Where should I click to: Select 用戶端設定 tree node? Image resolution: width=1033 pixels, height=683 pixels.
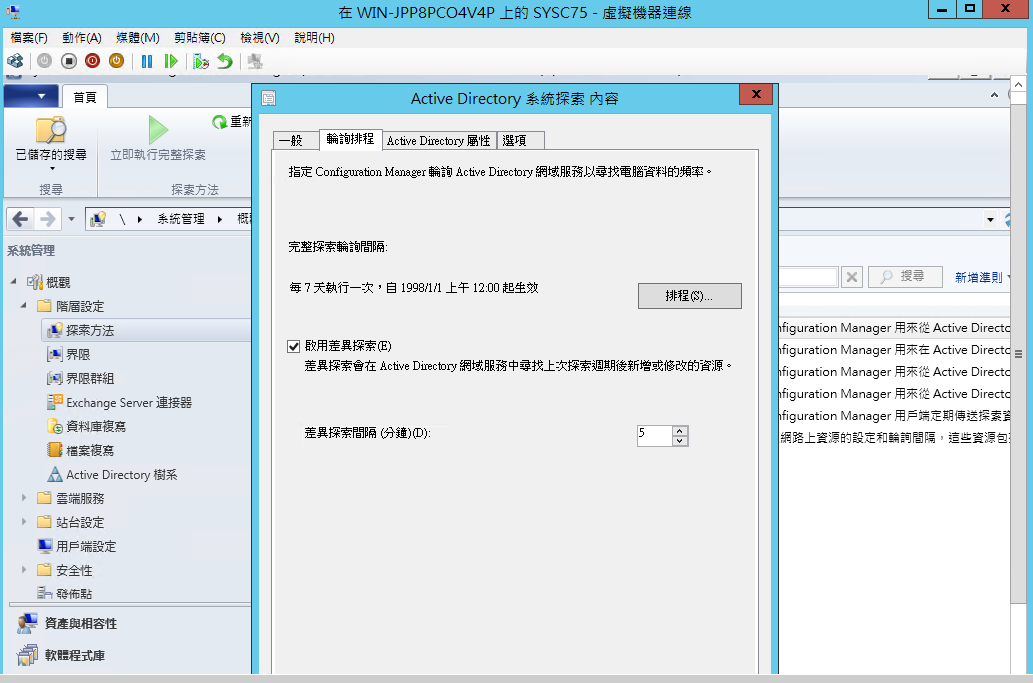86,547
